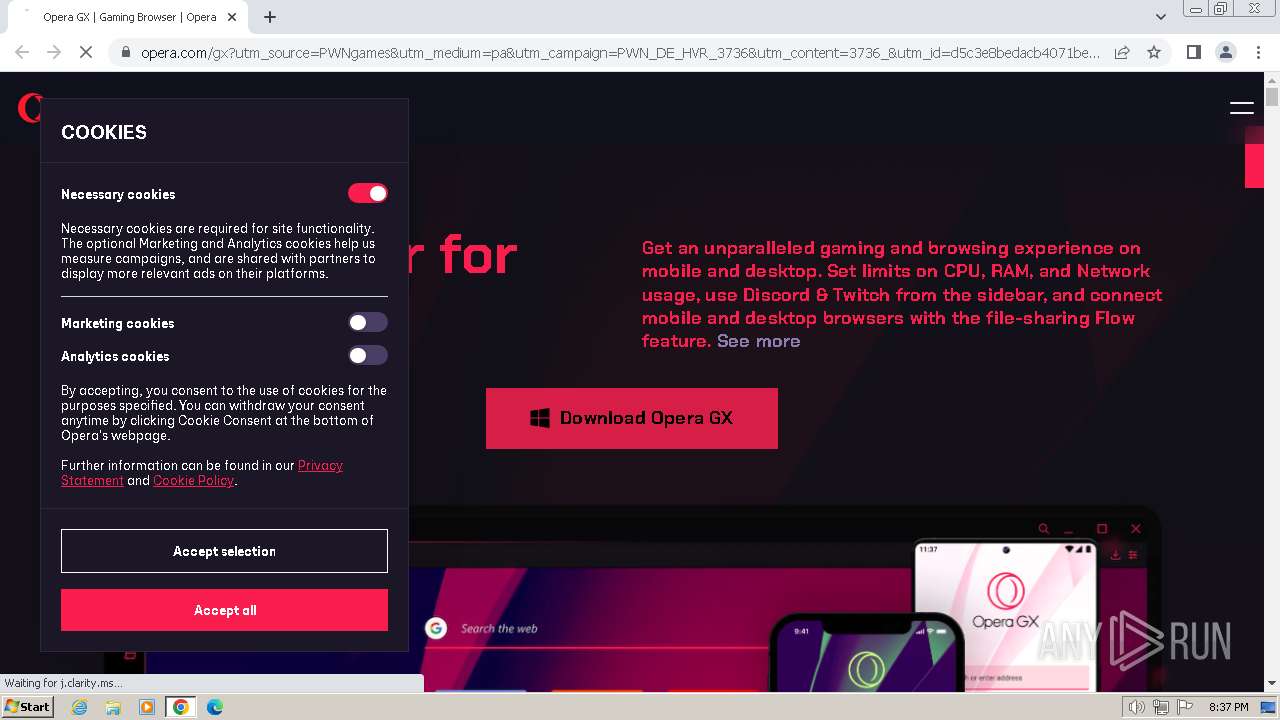View site information lock icon
Screen dimensions: 1280x720
(125, 52)
